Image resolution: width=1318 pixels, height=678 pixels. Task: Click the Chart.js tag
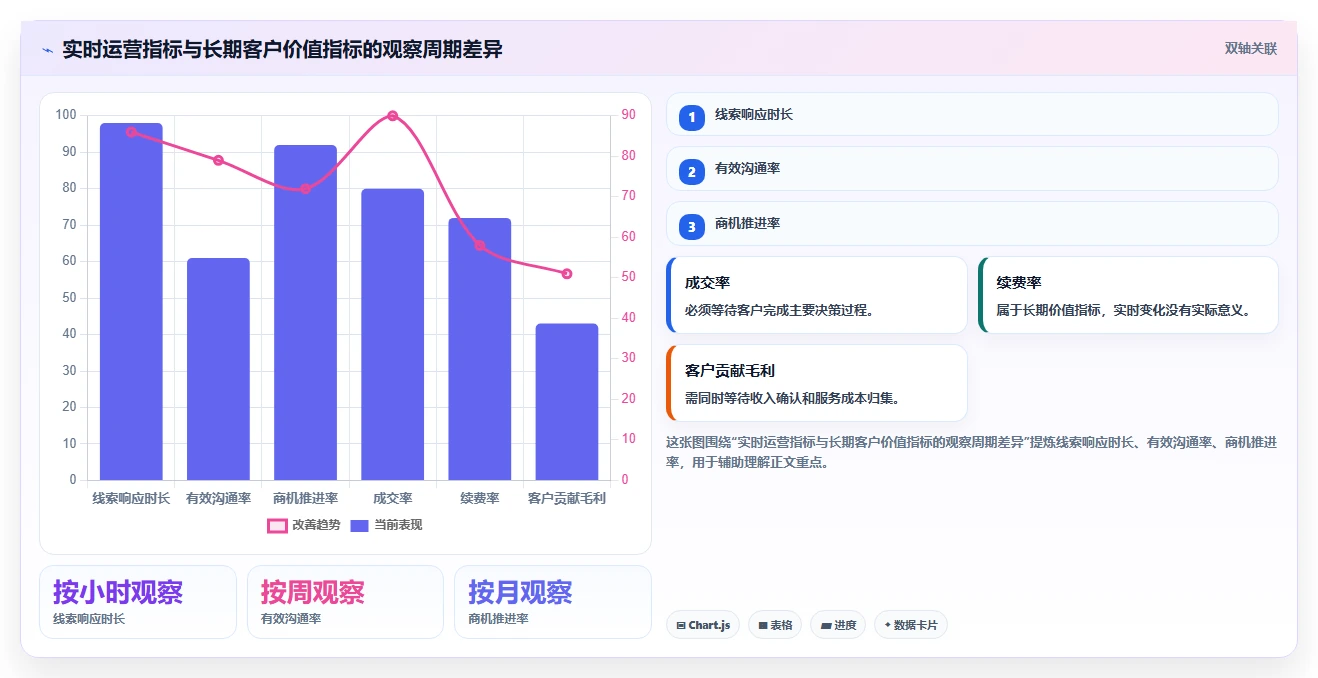[x=702, y=625]
